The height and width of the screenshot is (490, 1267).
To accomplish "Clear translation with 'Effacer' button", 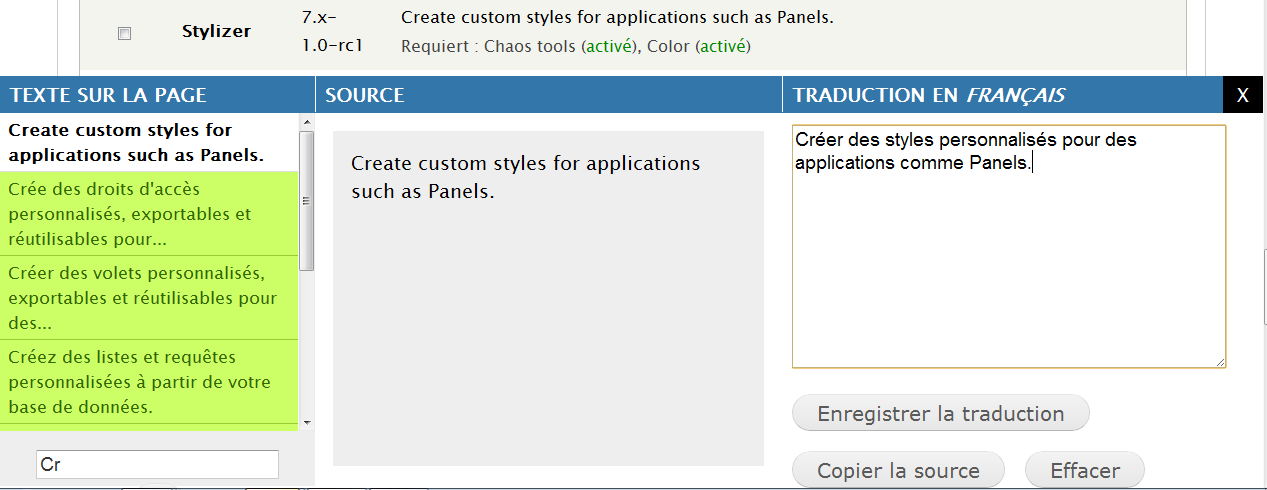I will click(x=1084, y=470).
